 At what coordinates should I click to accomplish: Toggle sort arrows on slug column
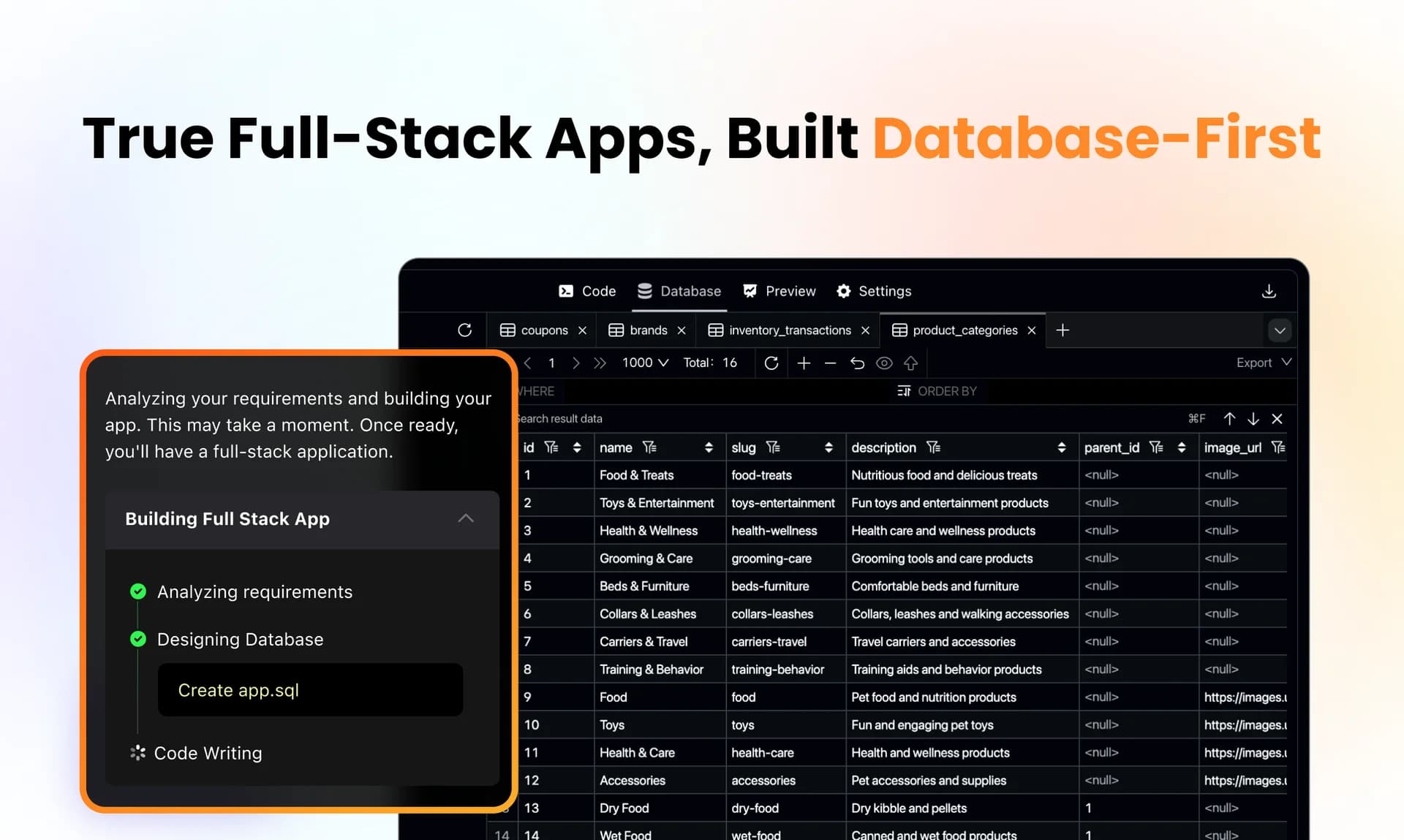(828, 447)
